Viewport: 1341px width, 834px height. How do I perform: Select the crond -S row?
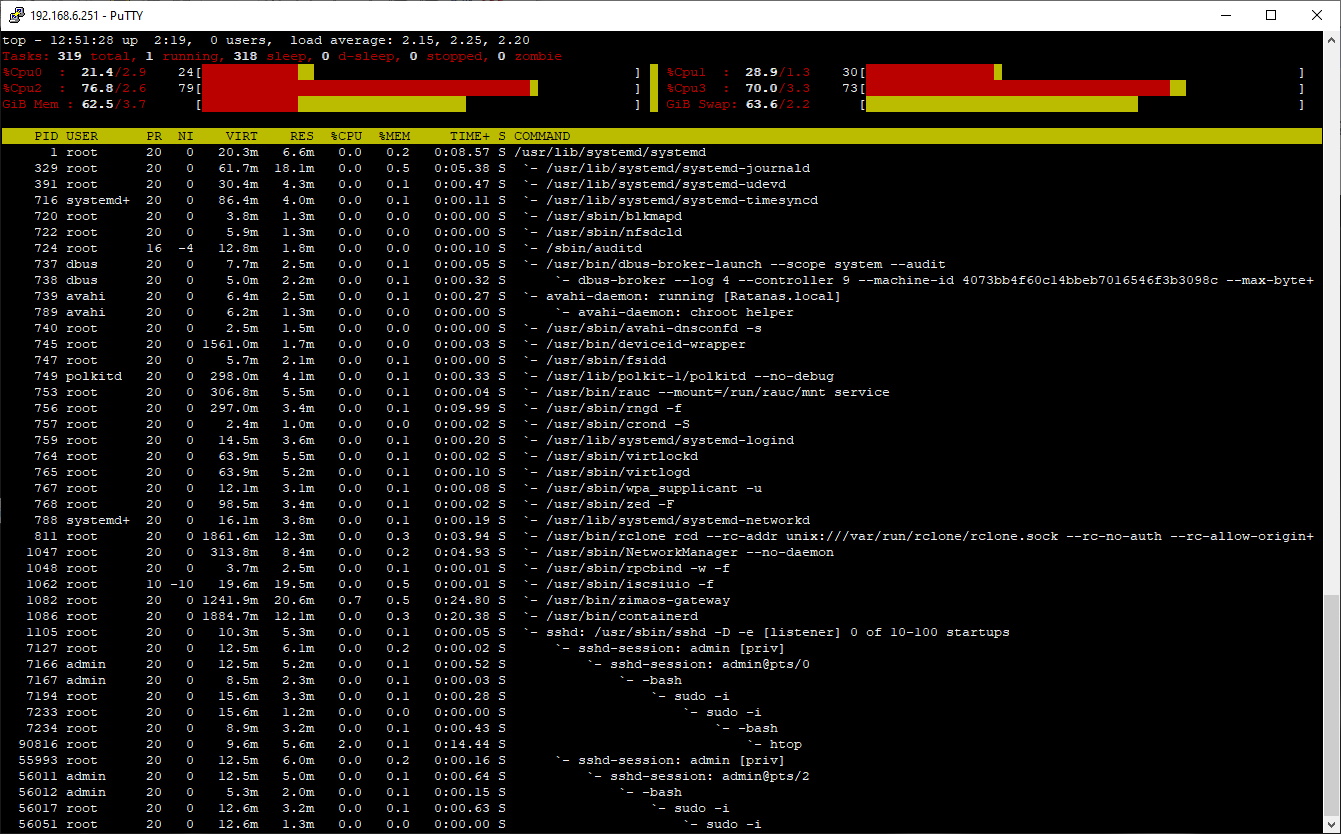click(661, 424)
